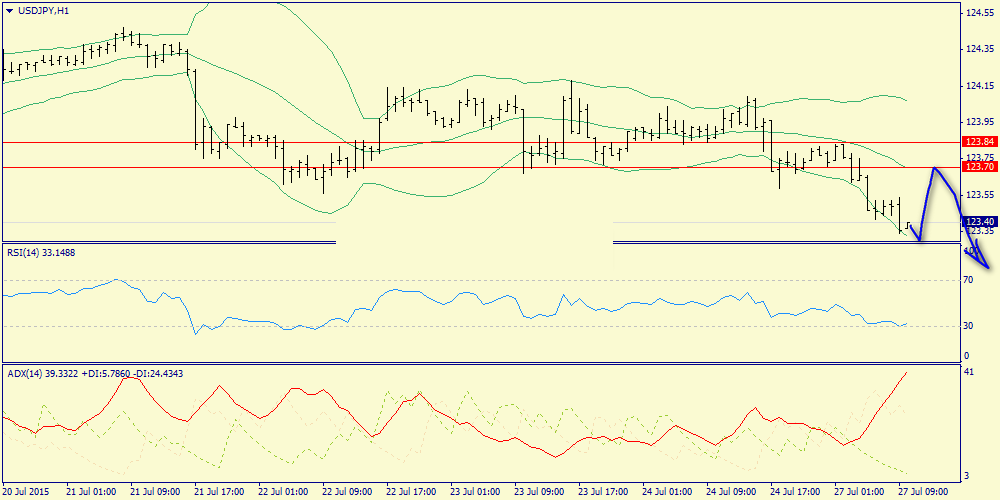The height and width of the screenshot is (500, 1000).
Task: Click the 123.95 price scale value
Action: pyautogui.click(x=979, y=122)
